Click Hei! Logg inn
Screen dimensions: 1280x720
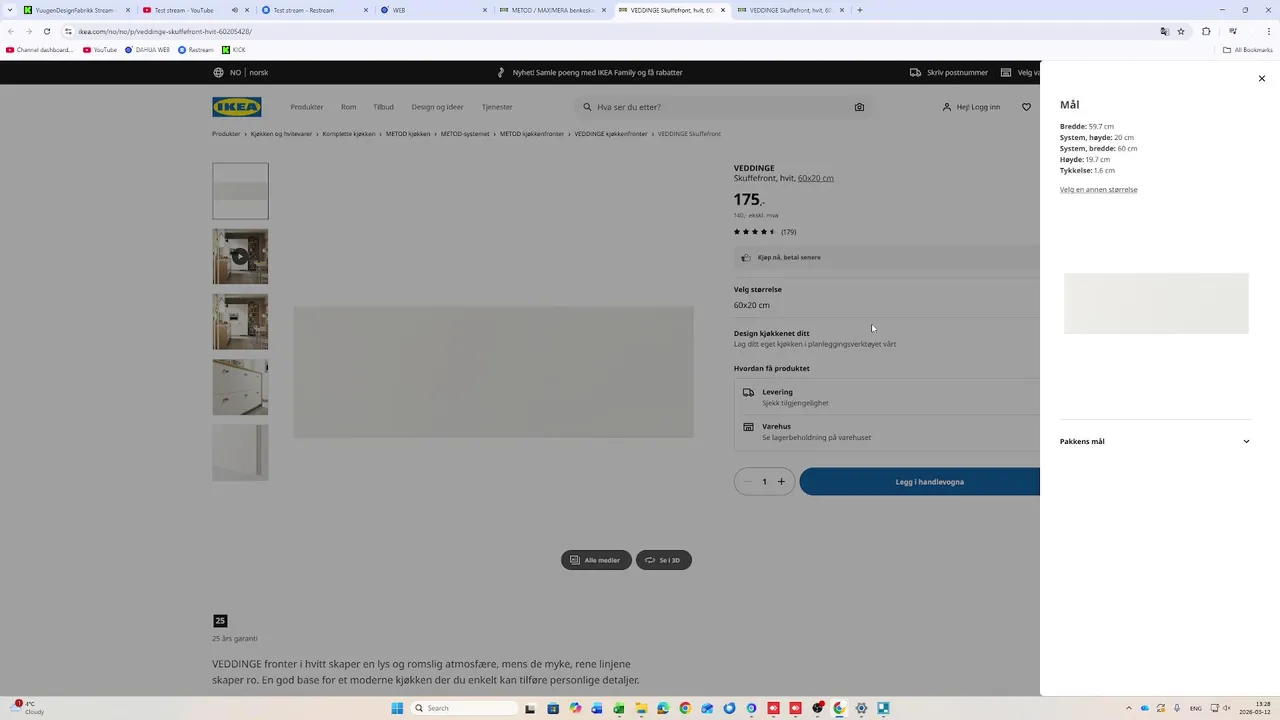pyautogui.click(x=971, y=107)
